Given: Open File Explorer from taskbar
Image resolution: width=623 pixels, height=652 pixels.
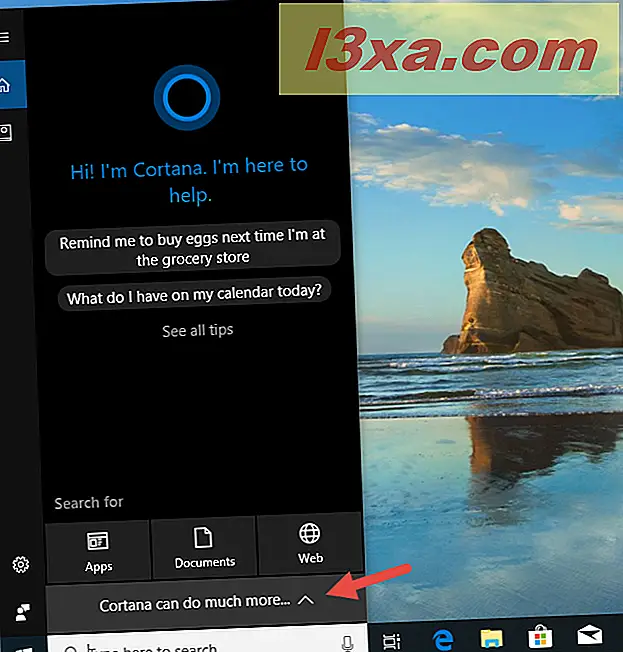Looking at the screenshot, I should pyautogui.click(x=492, y=639).
